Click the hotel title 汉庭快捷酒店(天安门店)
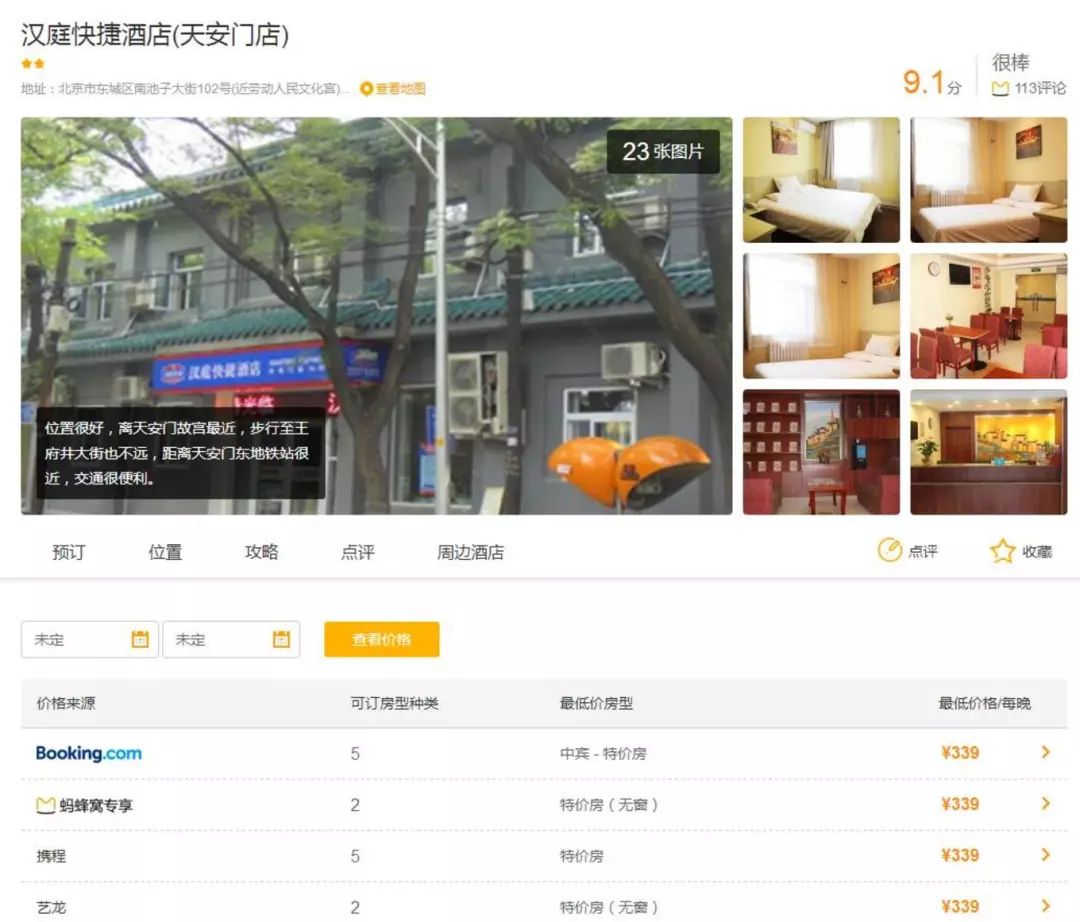 click(x=155, y=34)
